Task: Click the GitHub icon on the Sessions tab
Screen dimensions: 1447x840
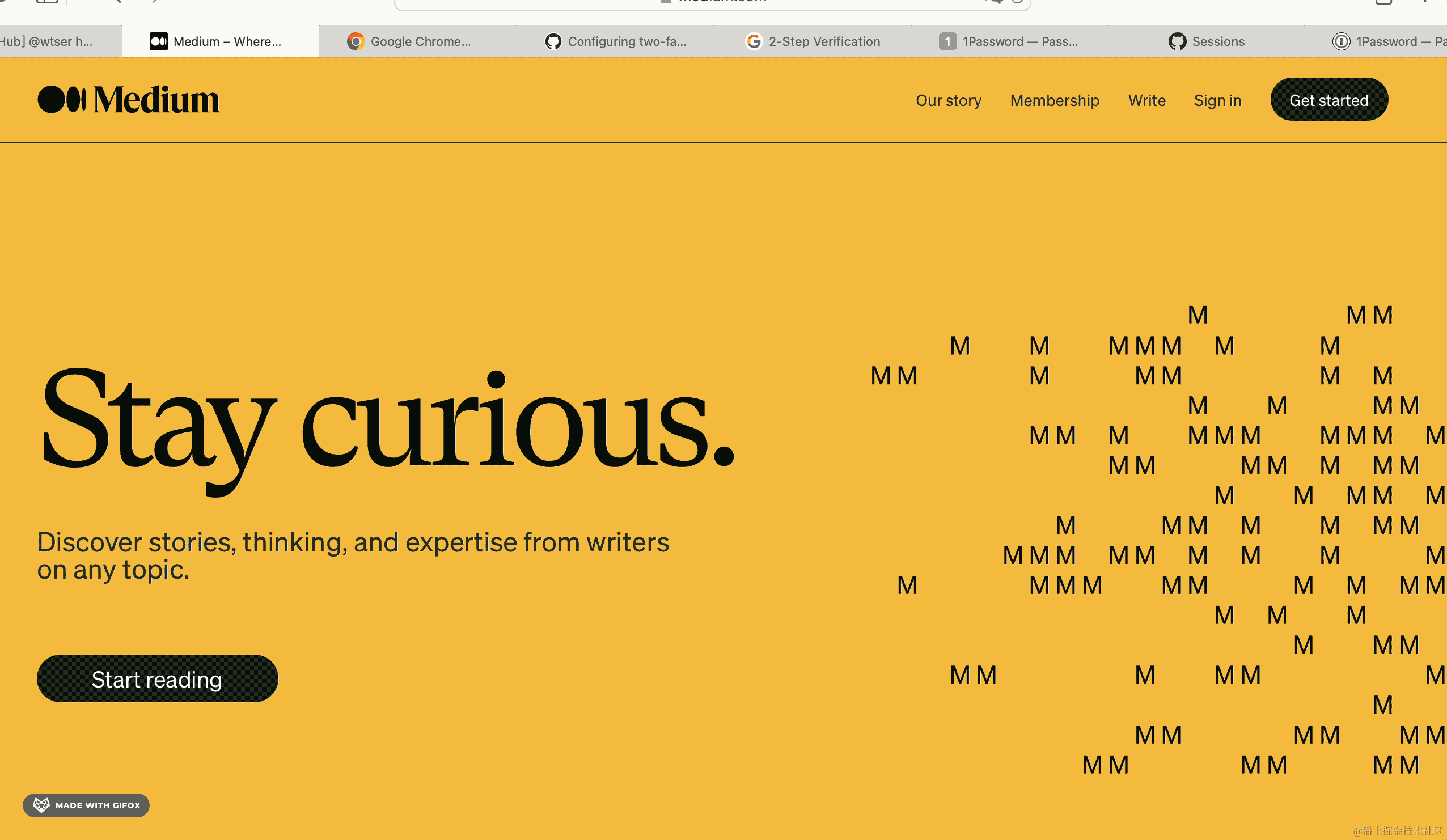Action: pyautogui.click(x=1177, y=41)
